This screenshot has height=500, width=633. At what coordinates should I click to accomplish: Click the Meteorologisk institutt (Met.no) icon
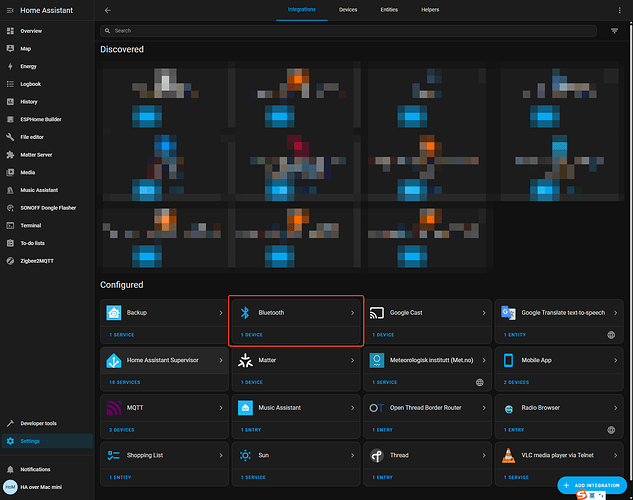coord(377,360)
